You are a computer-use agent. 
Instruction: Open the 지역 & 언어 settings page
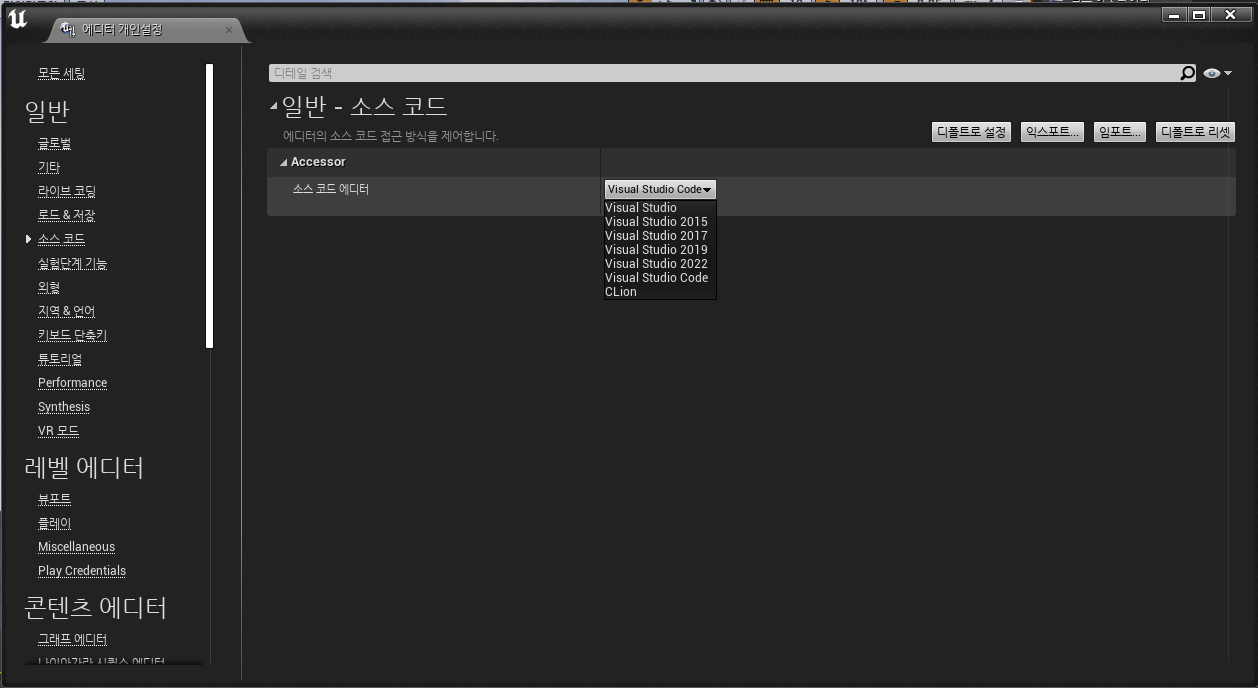pos(67,311)
